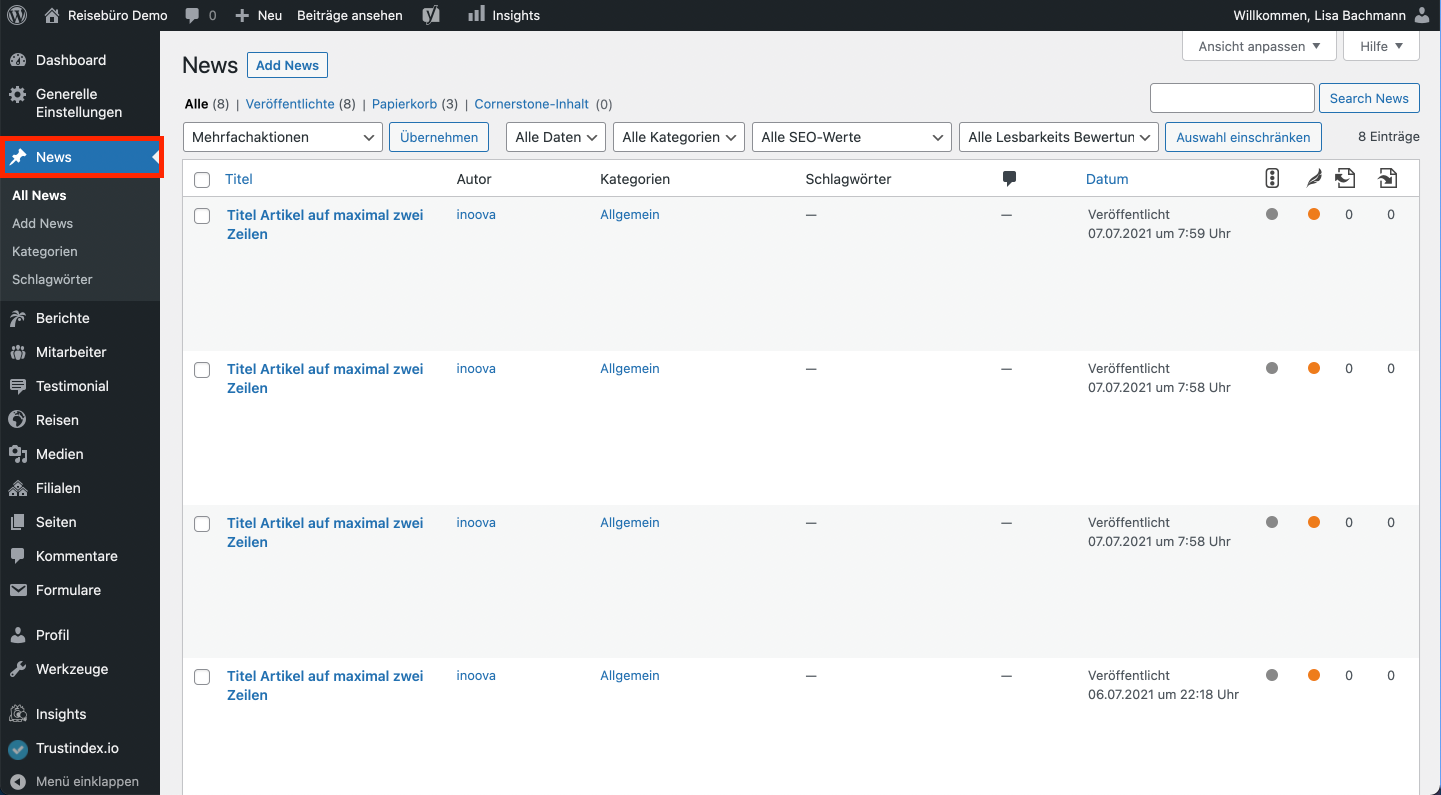Tick the select-all checkbox beside Titel

pos(202,180)
